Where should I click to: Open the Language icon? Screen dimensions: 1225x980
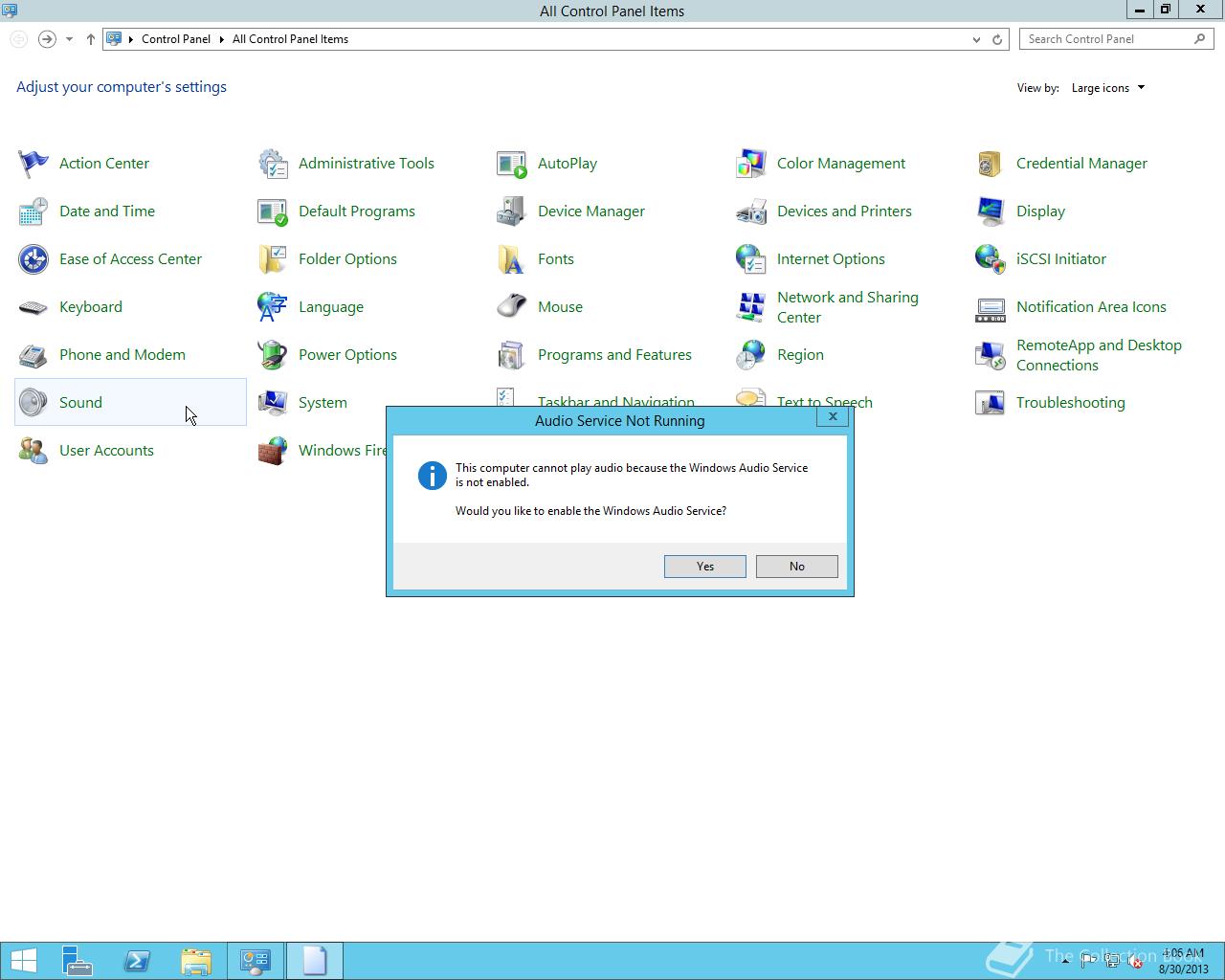[273, 307]
